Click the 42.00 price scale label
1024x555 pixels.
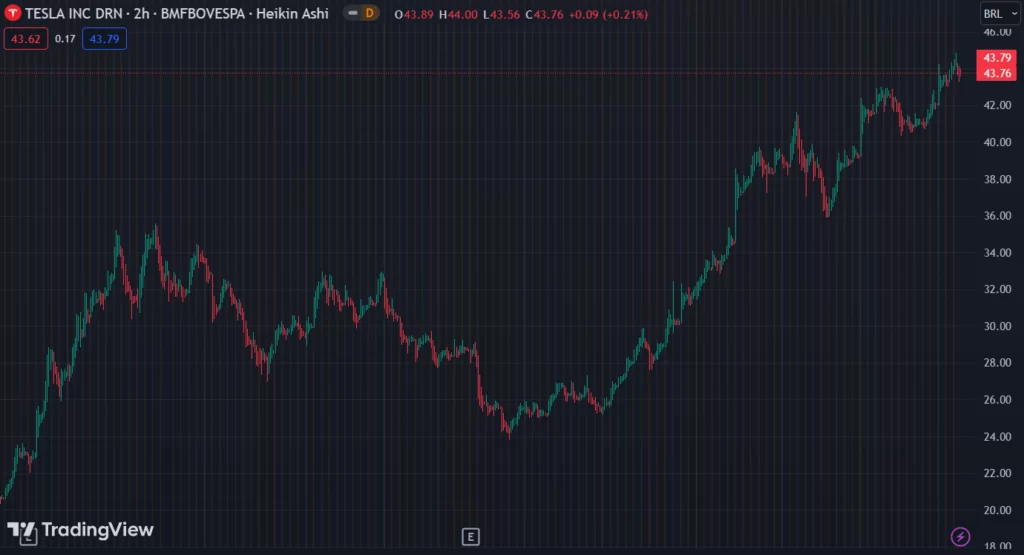click(997, 105)
